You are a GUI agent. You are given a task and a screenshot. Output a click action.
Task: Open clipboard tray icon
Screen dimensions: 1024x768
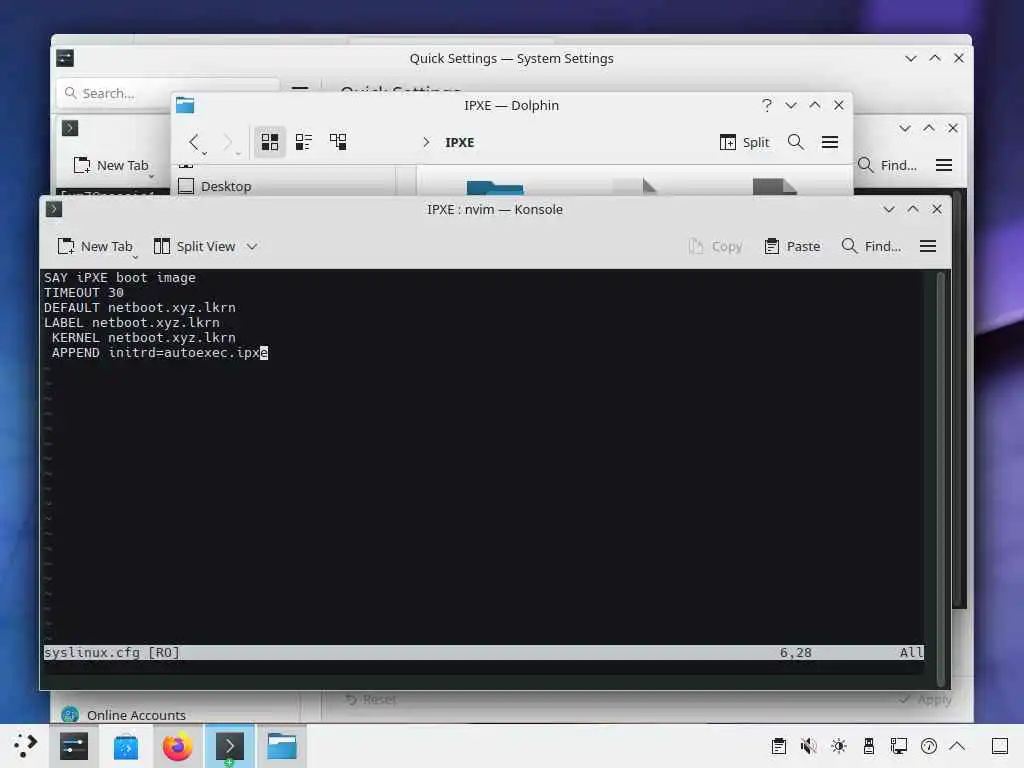pos(778,746)
